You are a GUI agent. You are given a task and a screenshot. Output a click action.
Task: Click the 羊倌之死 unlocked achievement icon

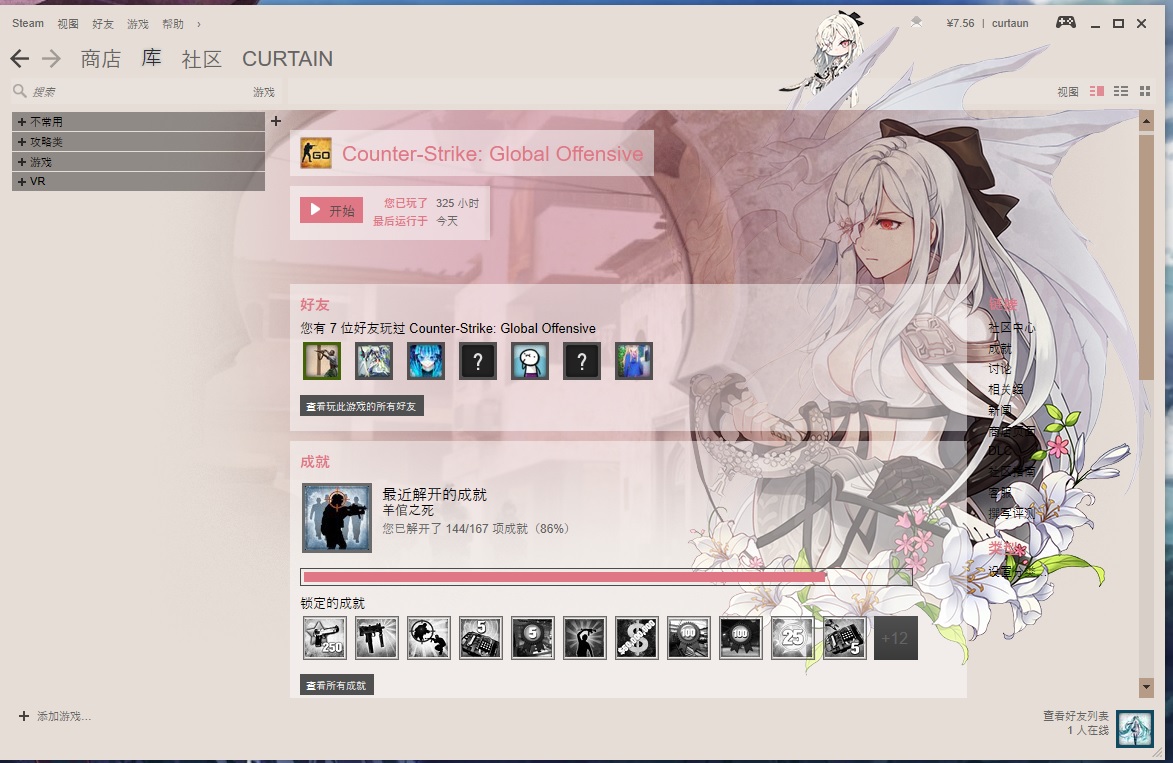coord(337,518)
